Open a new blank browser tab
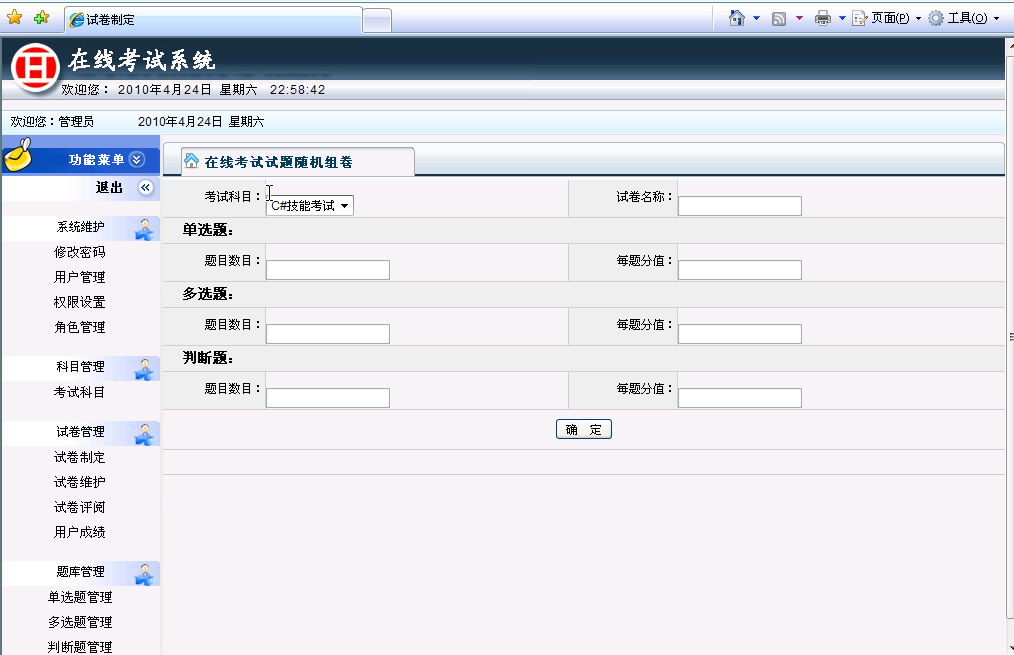The height and width of the screenshot is (655, 1014). 377,21
